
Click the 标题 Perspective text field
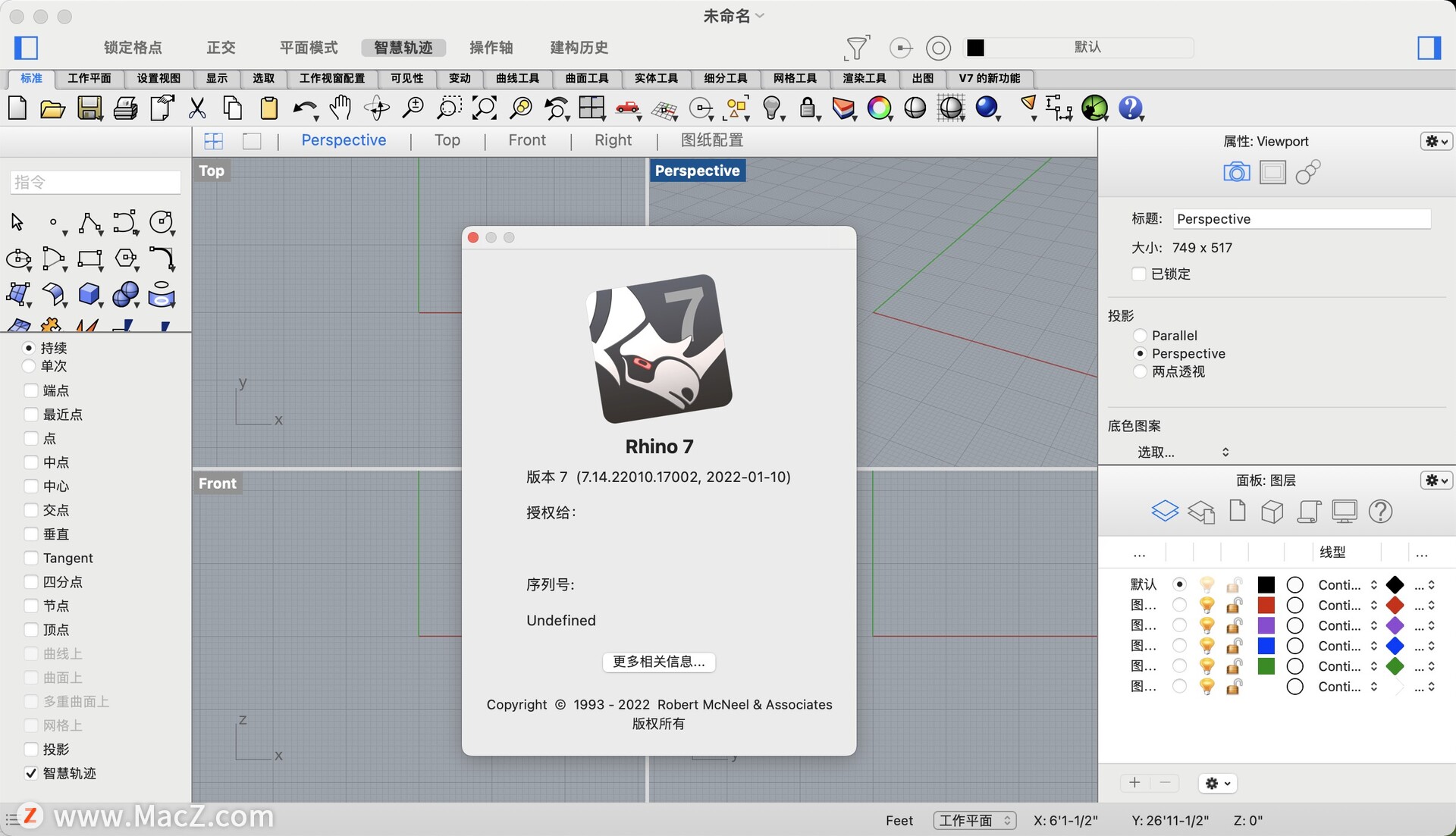tap(1301, 219)
